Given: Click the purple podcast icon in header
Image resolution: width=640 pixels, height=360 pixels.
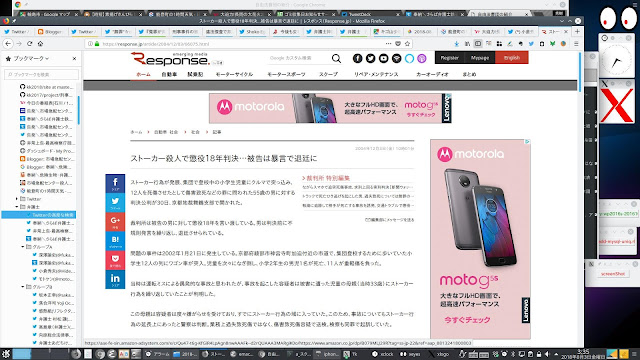Looking at the screenshot, I should tap(422, 58).
